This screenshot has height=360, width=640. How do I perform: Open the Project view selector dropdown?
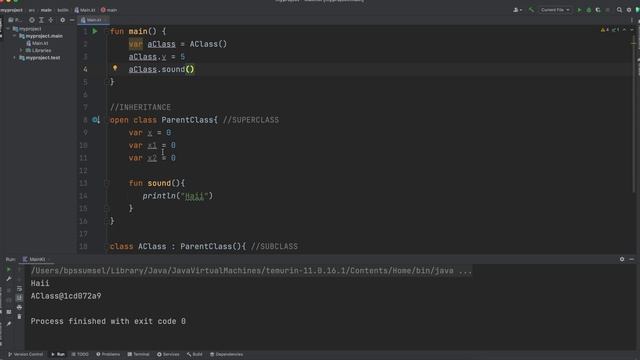(15, 20)
